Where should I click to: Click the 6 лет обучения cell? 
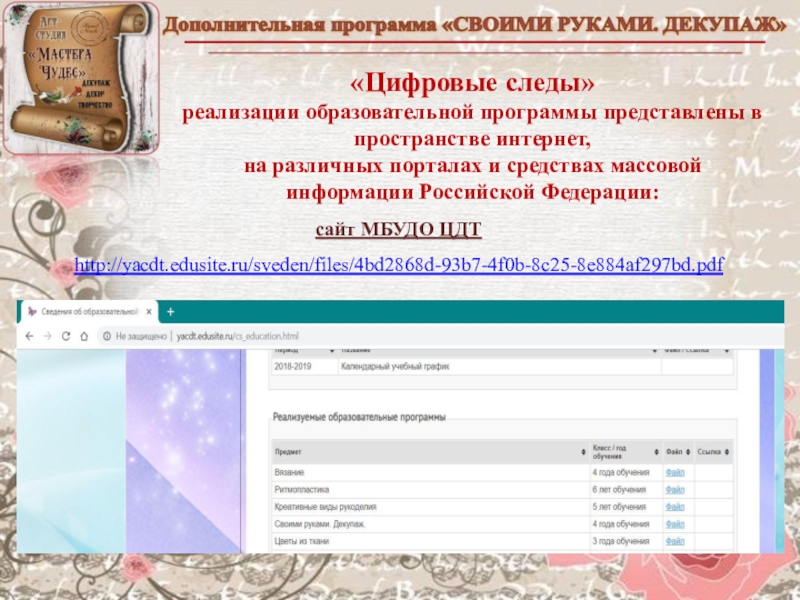(x=626, y=490)
